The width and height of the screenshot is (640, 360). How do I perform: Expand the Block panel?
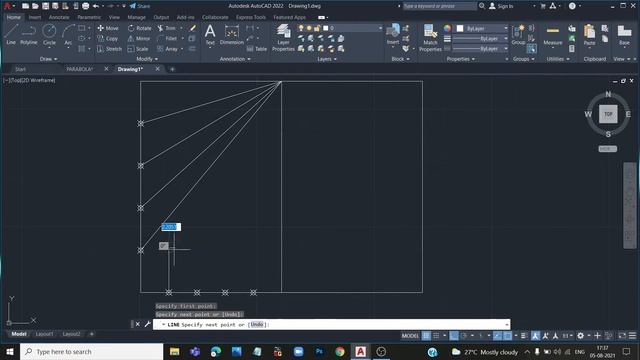pos(400,59)
